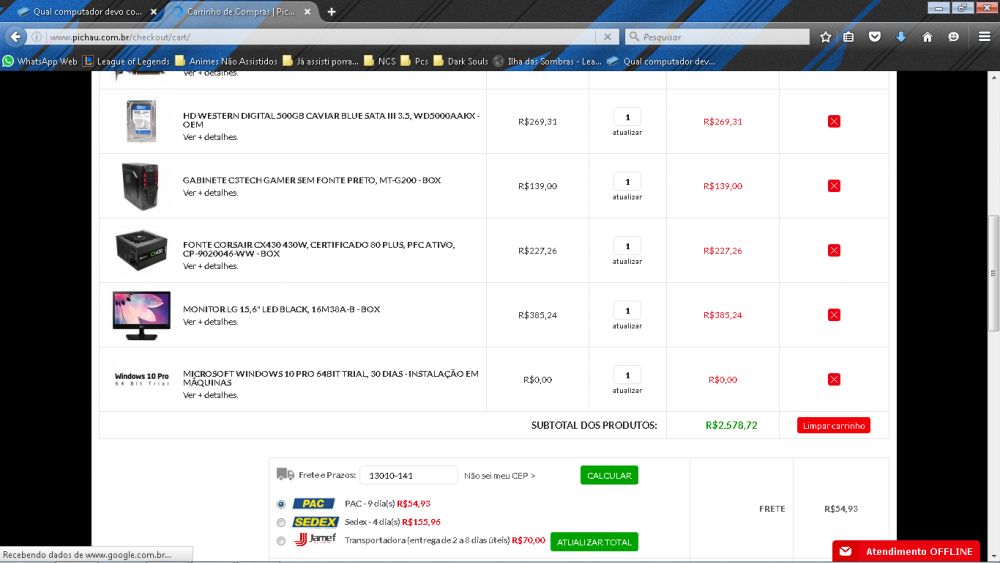Viewport: 1000px width, 563px height.
Task: Click the magnifier in the Pesquisar box
Action: point(634,37)
